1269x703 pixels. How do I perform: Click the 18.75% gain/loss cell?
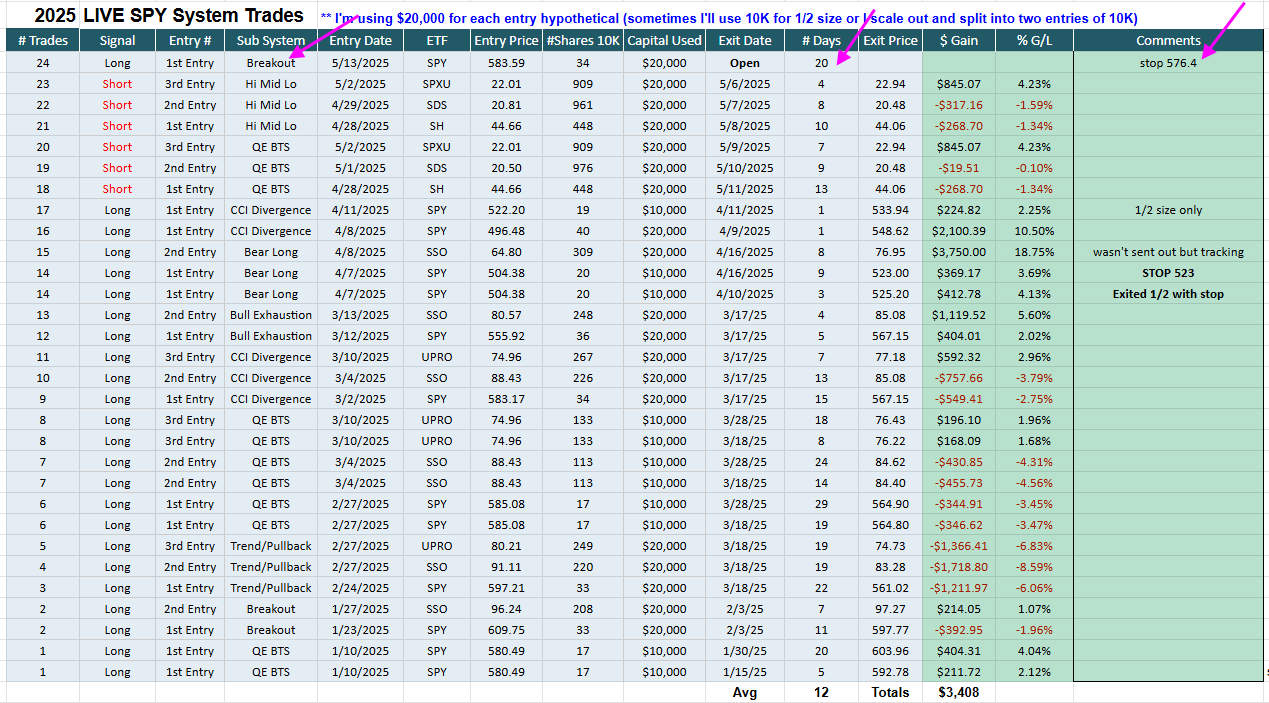(1034, 252)
